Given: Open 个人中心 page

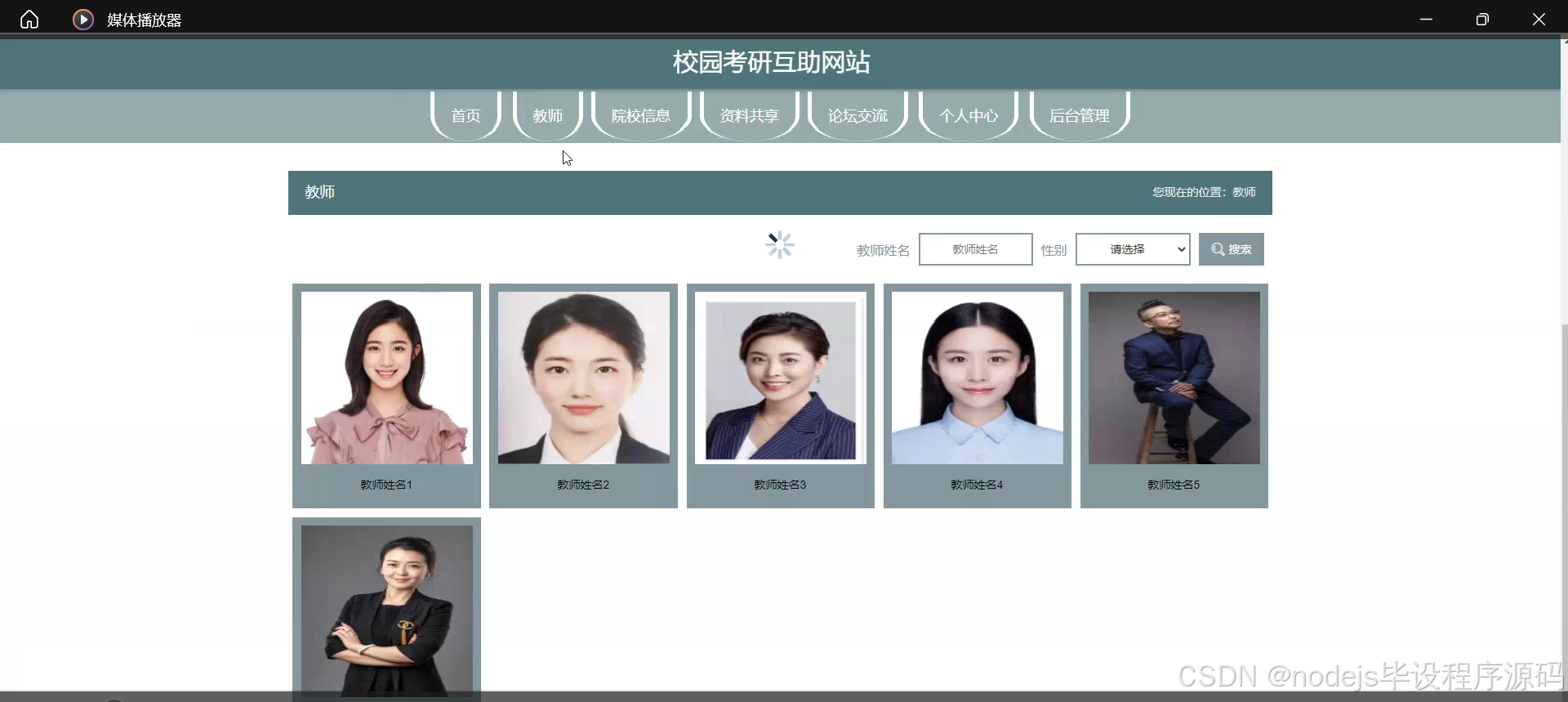Looking at the screenshot, I should [969, 115].
